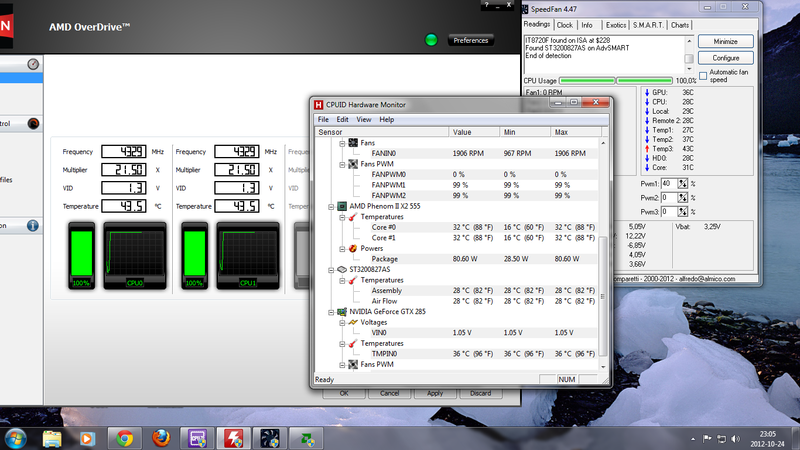Switch to the Clock tab in SpeedFan
800x450 pixels.
tap(564, 25)
